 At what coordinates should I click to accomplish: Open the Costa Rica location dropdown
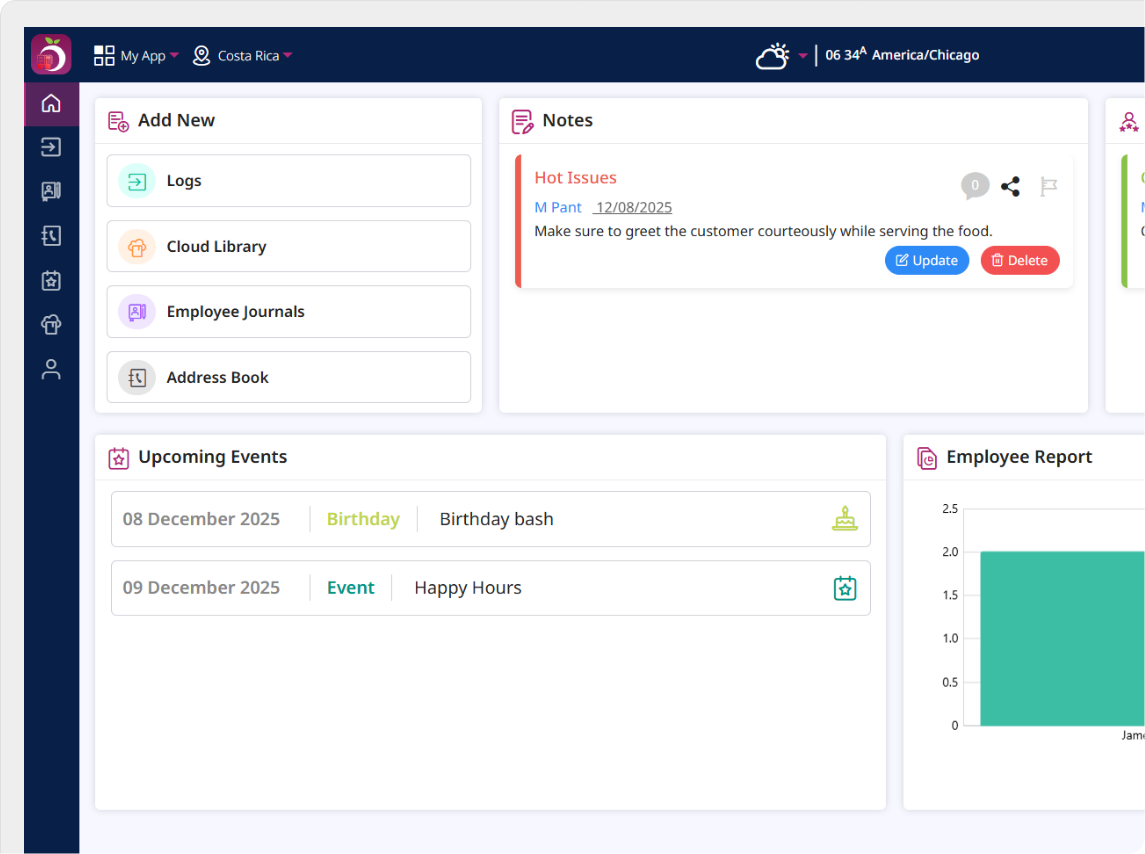(x=243, y=56)
